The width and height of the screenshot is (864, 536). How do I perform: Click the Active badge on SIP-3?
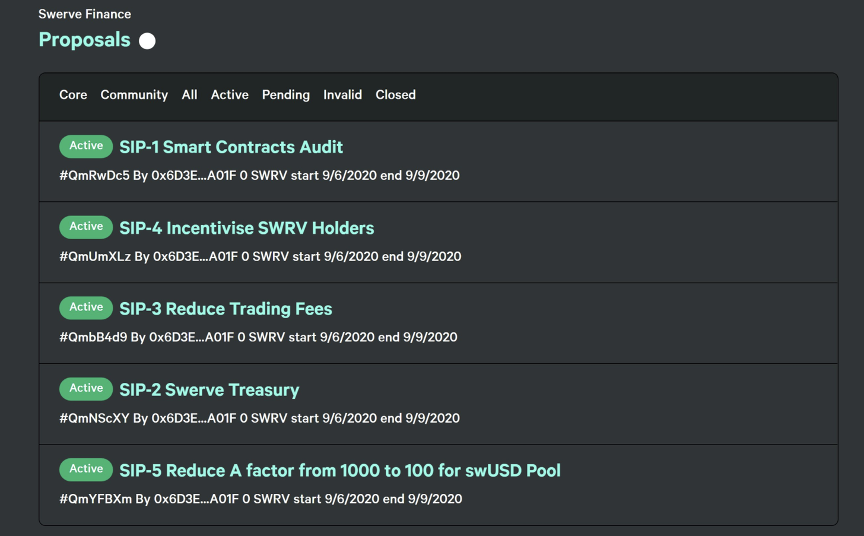86,307
